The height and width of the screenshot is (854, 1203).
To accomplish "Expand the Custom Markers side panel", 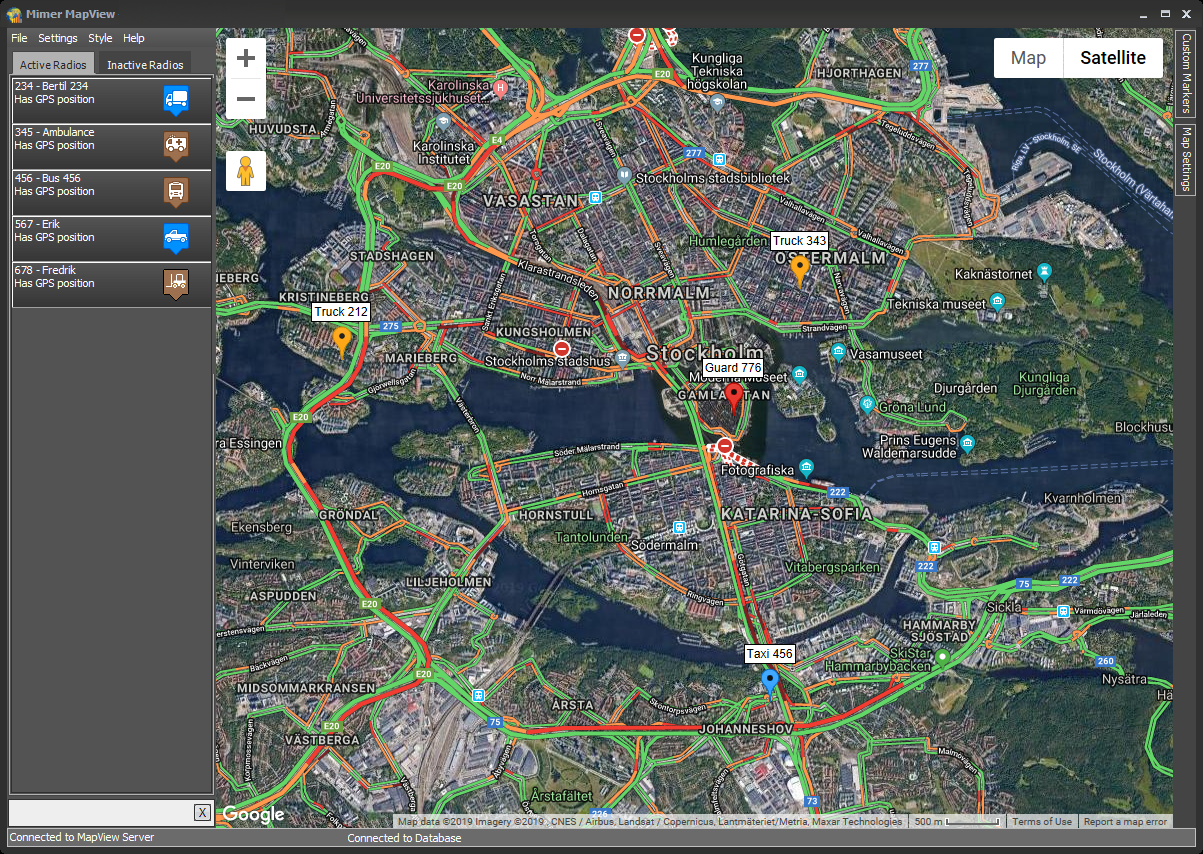I will pyautogui.click(x=1186, y=73).
